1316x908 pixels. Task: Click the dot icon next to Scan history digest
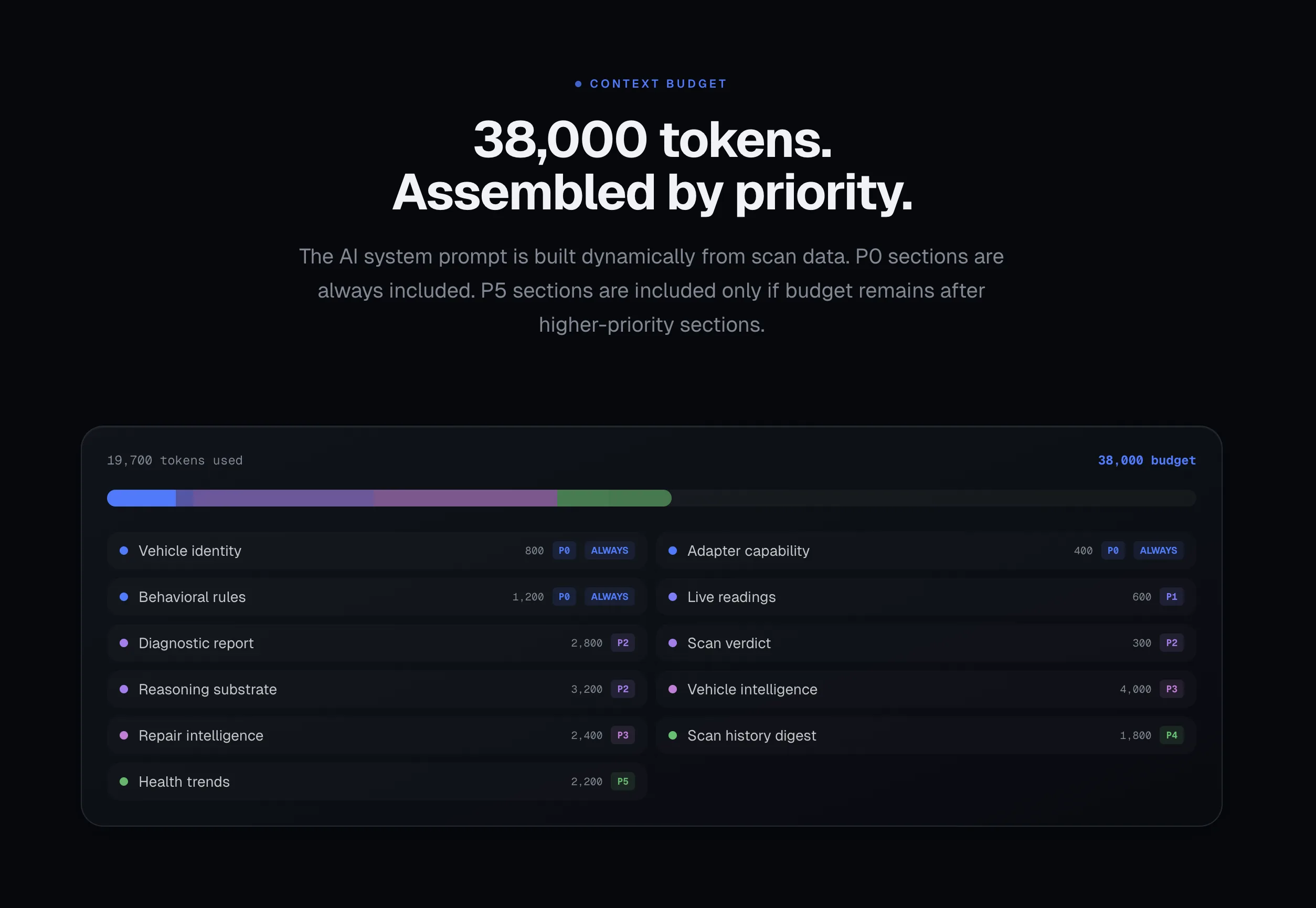pos(674,735)
